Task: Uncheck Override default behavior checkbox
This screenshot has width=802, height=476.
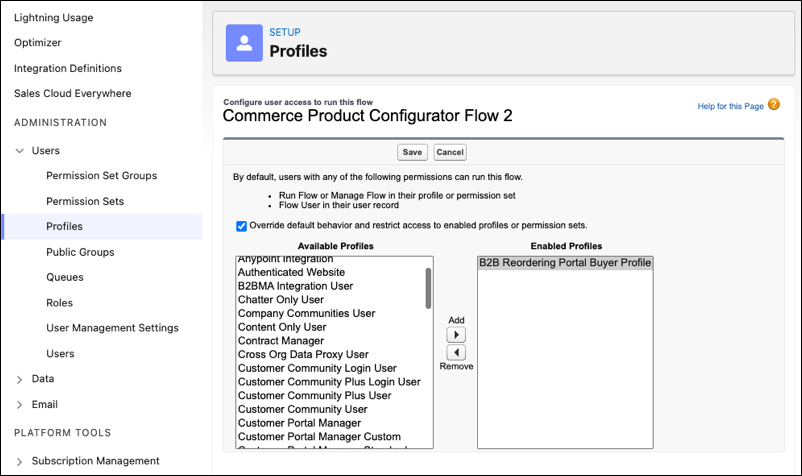Action: (x=241, y=226)
